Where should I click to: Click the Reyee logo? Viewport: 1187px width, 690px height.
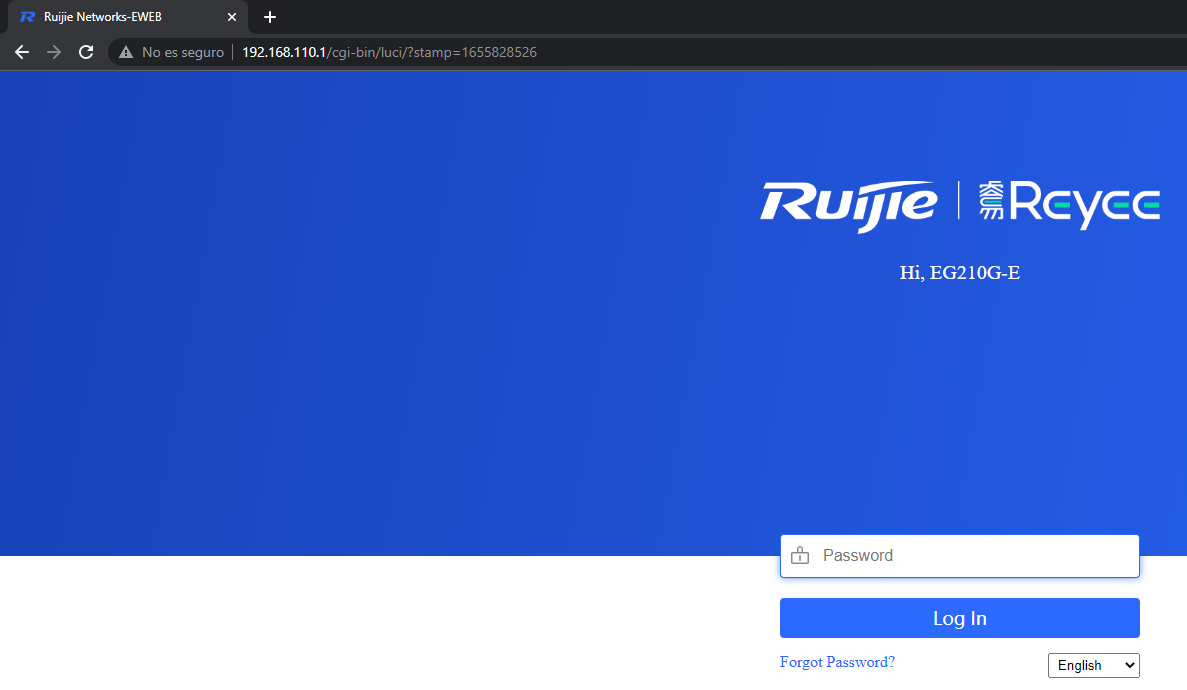pos(1069,204)
